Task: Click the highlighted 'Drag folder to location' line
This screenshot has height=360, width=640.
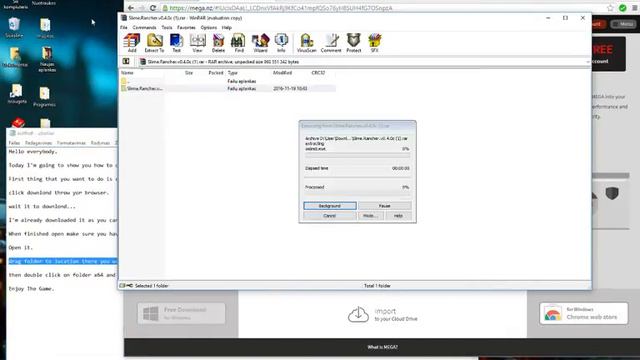Action: coord(63,261)
